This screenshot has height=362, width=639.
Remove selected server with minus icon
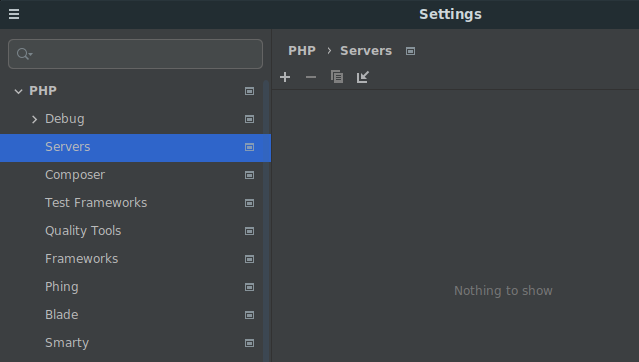[311, 77]
